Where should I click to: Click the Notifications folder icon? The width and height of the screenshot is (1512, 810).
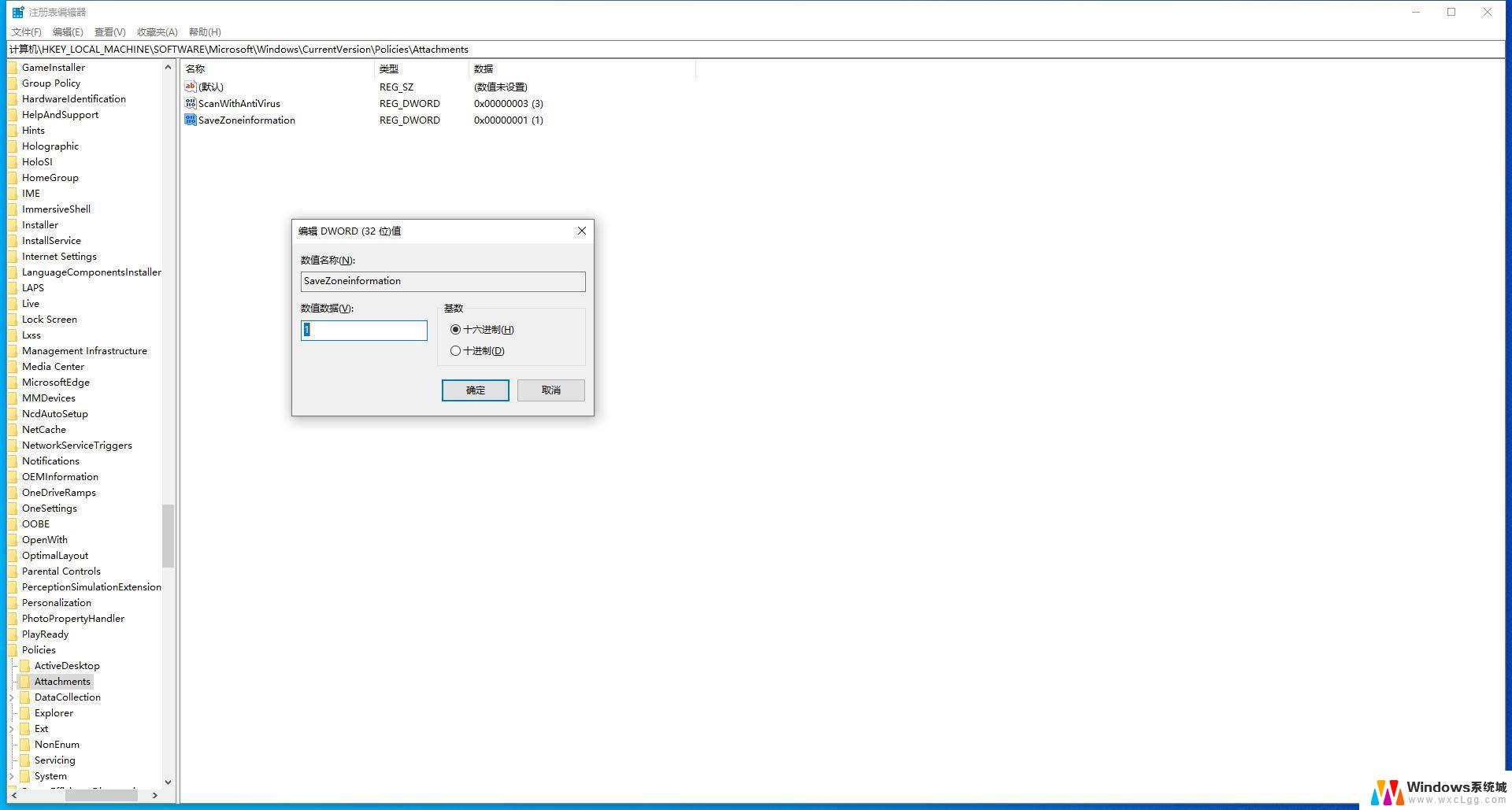coord(13,461)
